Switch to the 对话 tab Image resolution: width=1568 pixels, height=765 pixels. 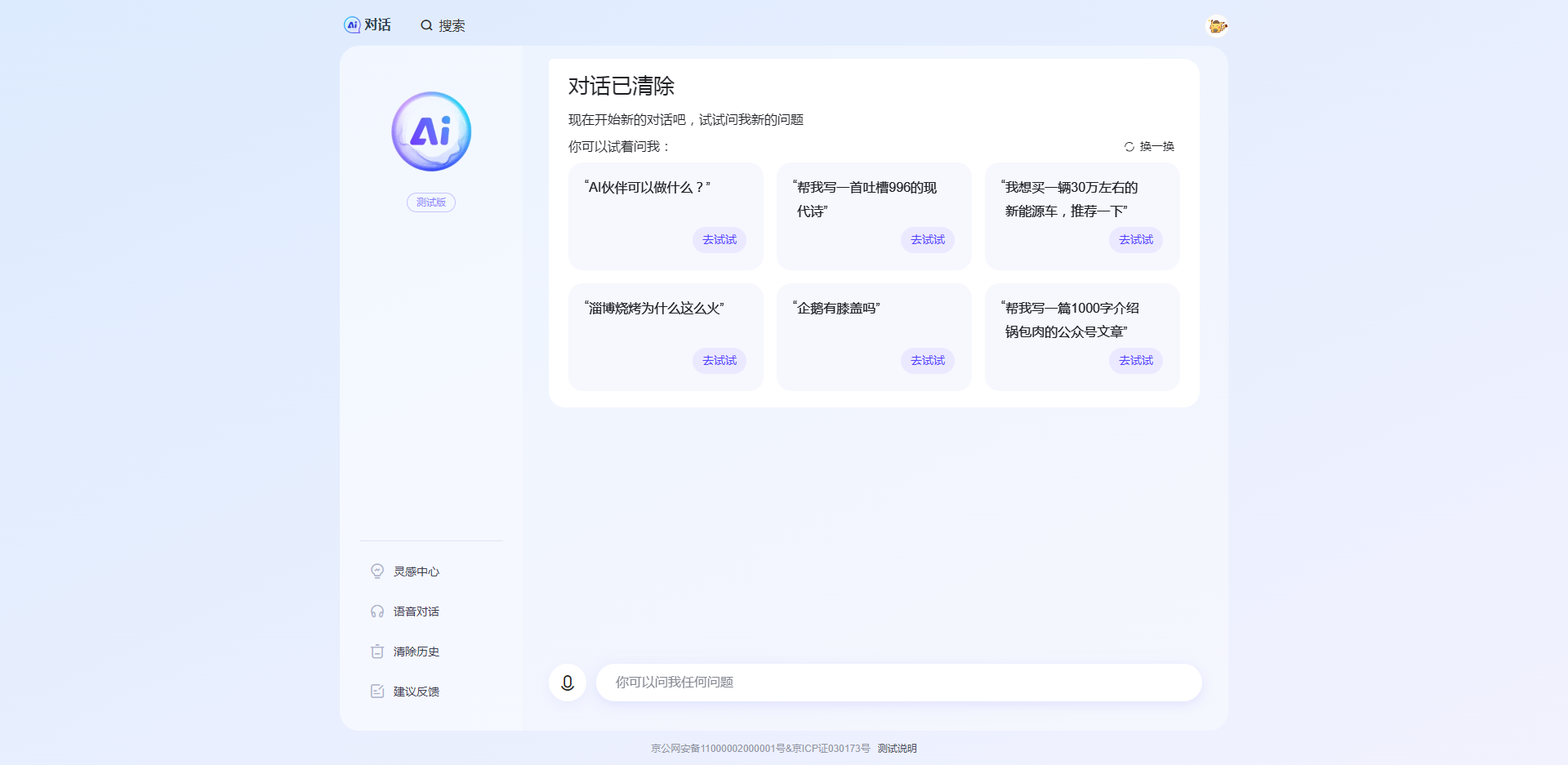coord(368,25)
